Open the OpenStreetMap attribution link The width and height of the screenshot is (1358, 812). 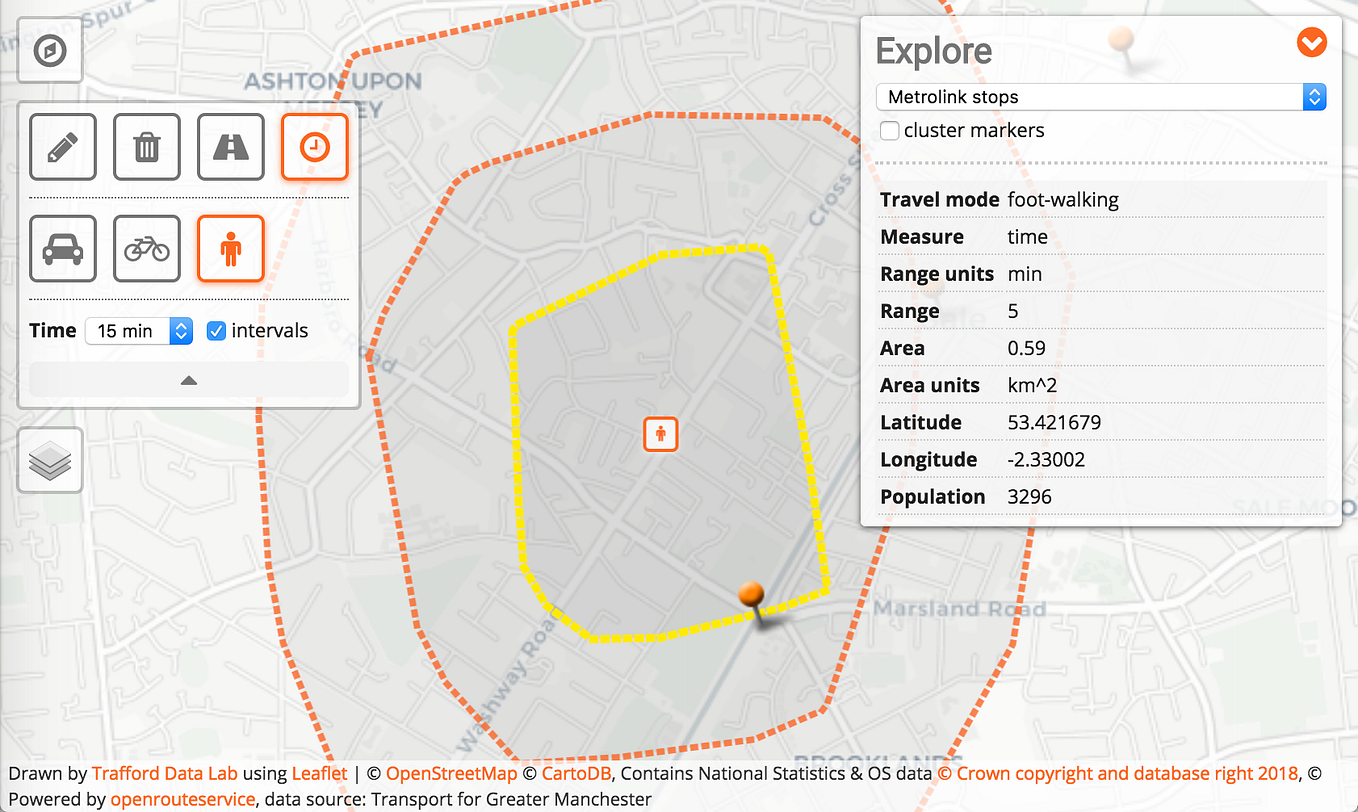[452, 773]
